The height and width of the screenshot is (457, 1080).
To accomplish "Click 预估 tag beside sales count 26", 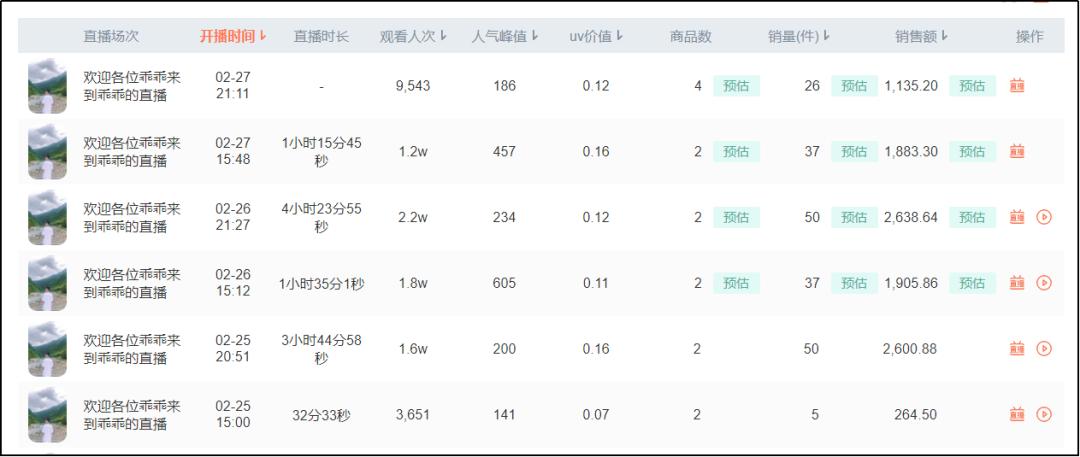I will [854, 86].
